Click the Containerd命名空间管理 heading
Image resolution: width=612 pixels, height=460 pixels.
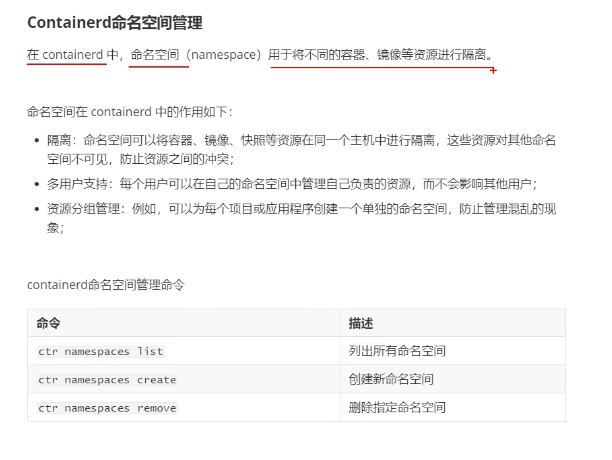[115, 23]
